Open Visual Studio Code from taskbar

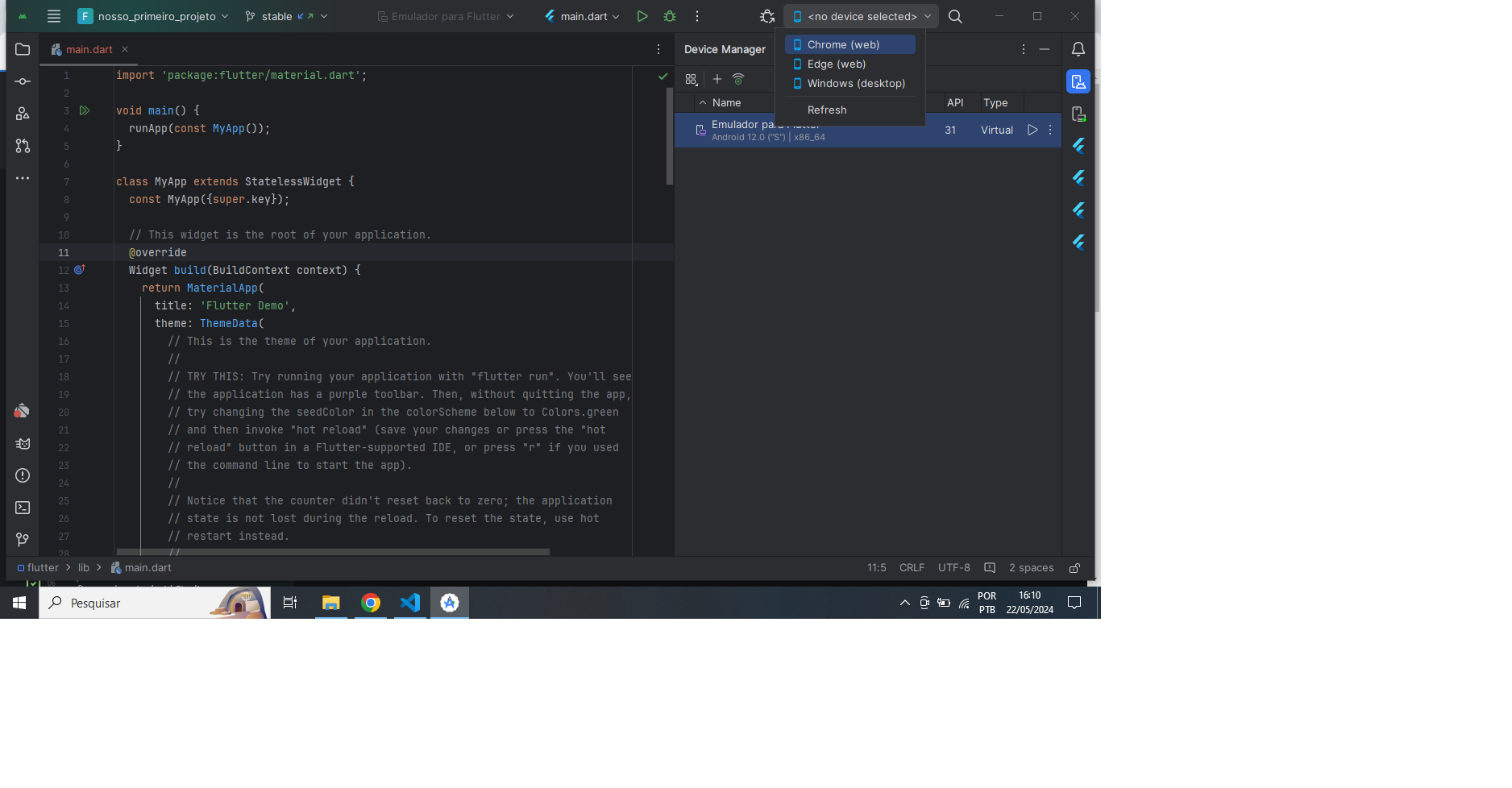pos(410,603)
